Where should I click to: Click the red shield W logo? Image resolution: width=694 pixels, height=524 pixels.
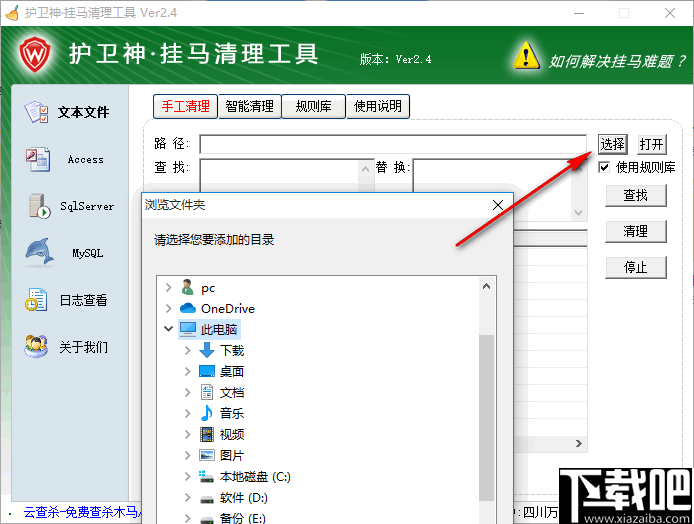[35, 54]
